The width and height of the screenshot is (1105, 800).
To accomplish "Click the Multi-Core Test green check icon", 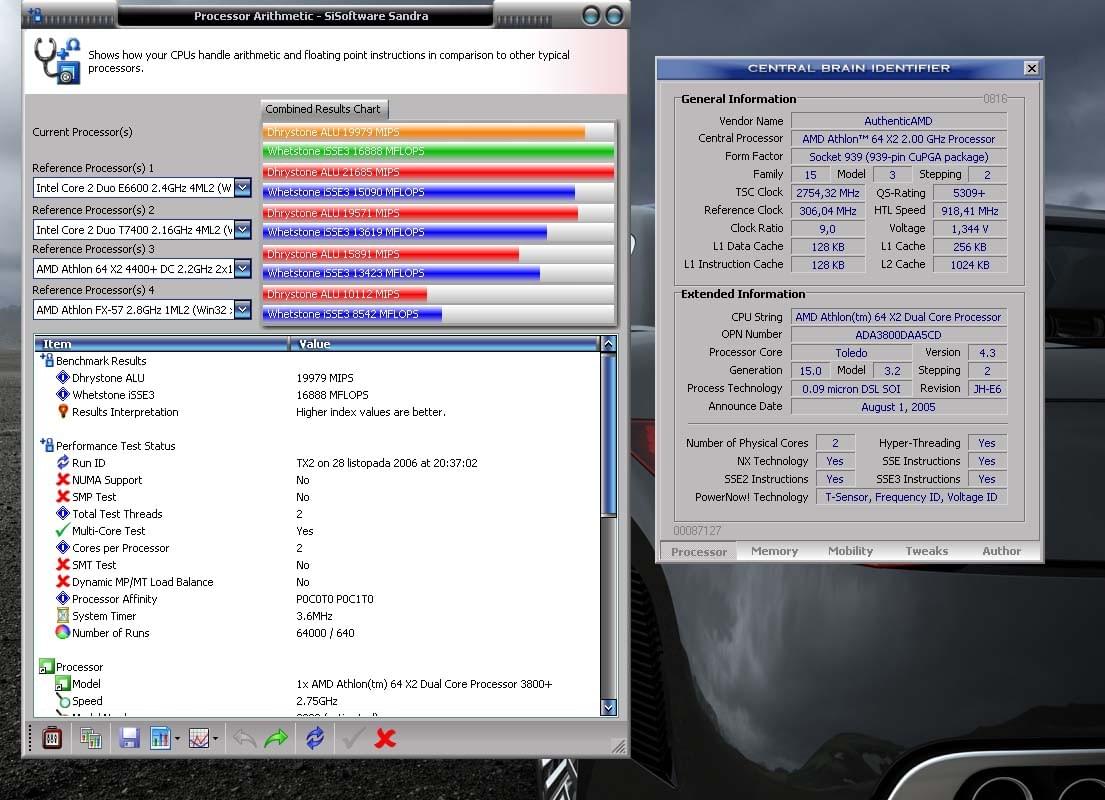I will coord(63,530).
